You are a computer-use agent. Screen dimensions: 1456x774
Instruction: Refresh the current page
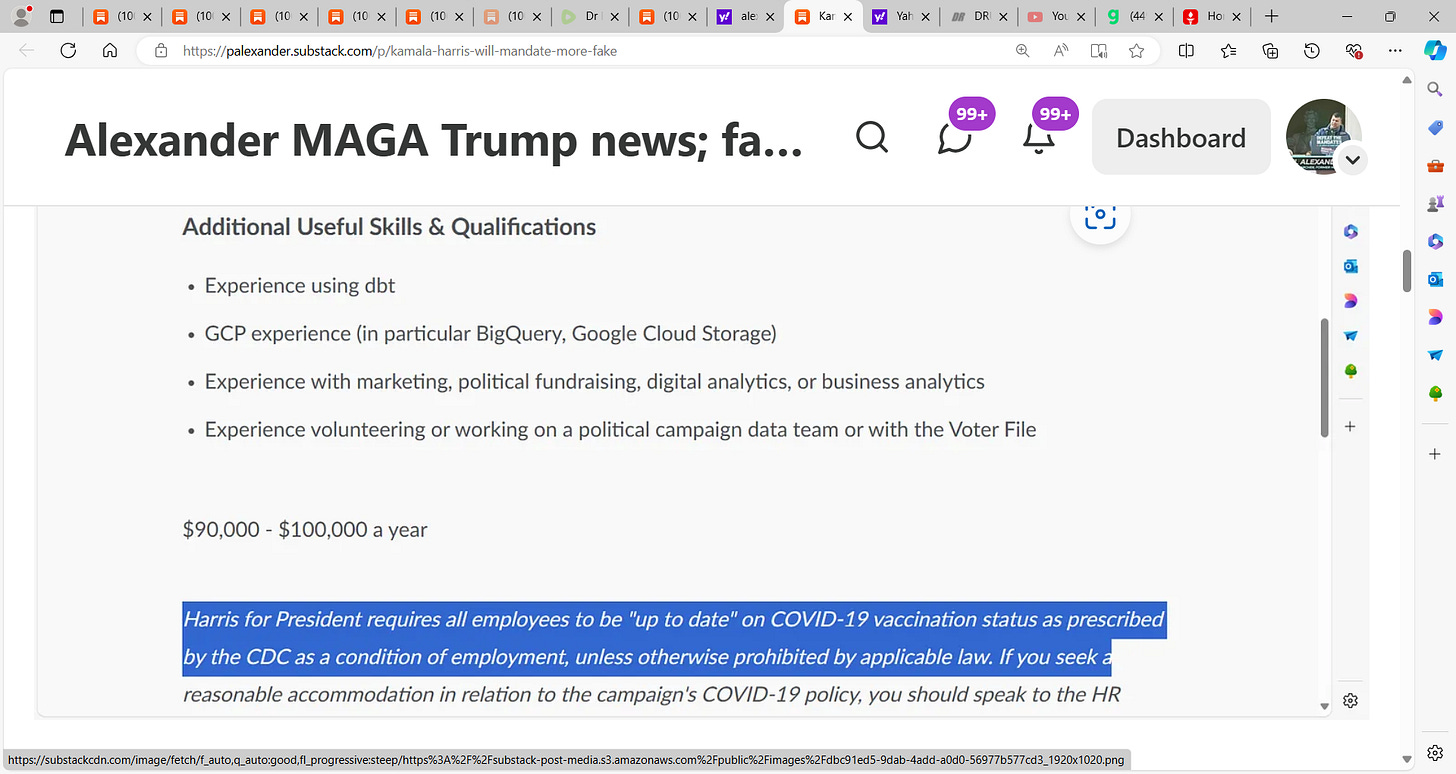pos(69,51)
